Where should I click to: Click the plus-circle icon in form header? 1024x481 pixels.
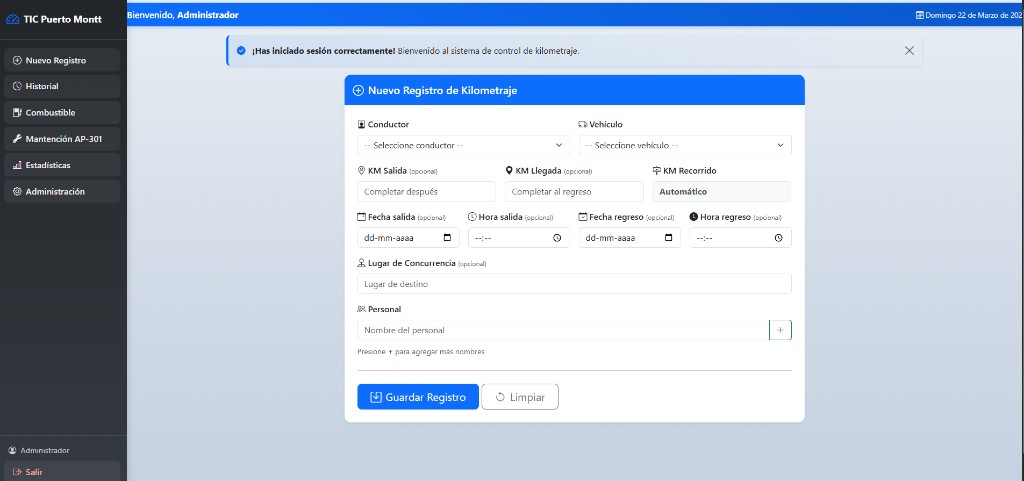(358, 91)
